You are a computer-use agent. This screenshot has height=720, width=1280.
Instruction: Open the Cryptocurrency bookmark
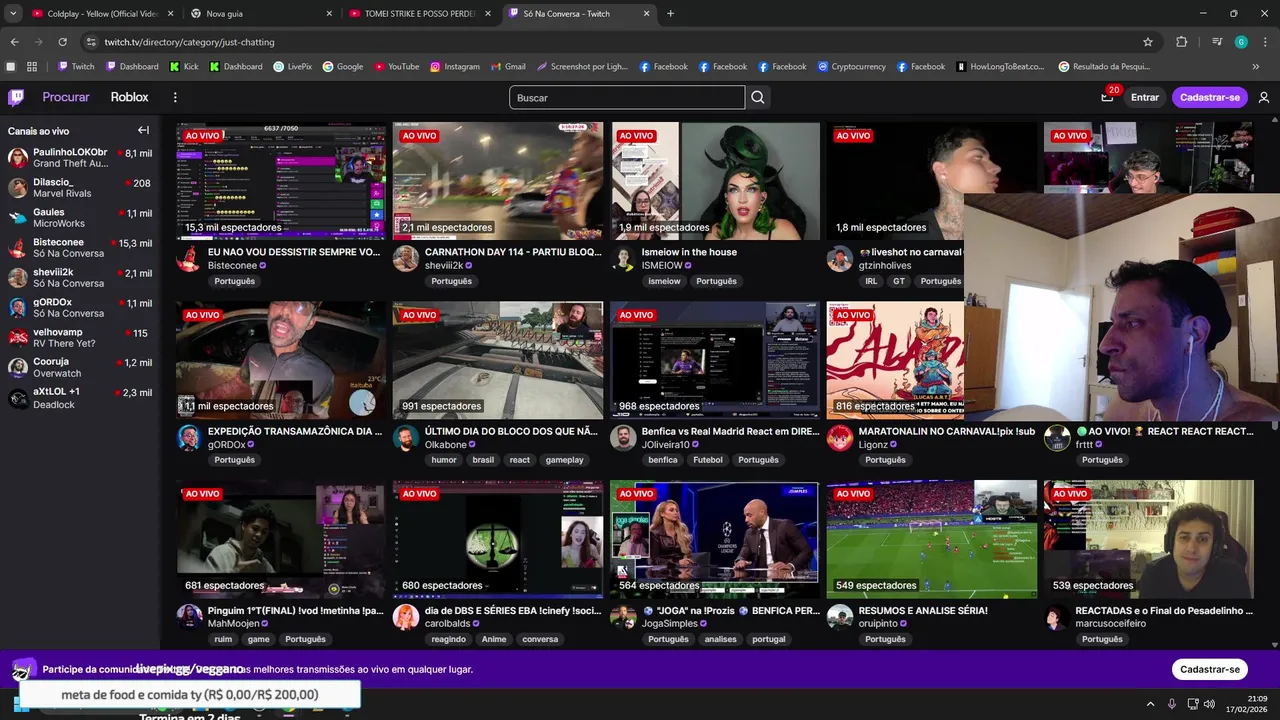click(852, 67)
